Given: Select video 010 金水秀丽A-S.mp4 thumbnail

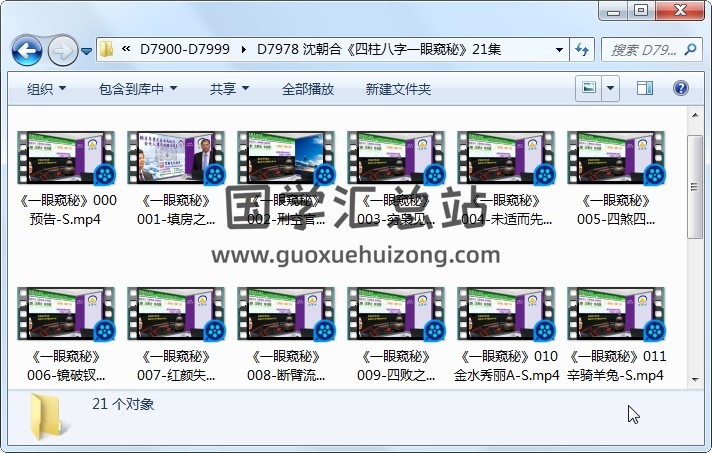Looking at the screenshot, I should (506, 314).
